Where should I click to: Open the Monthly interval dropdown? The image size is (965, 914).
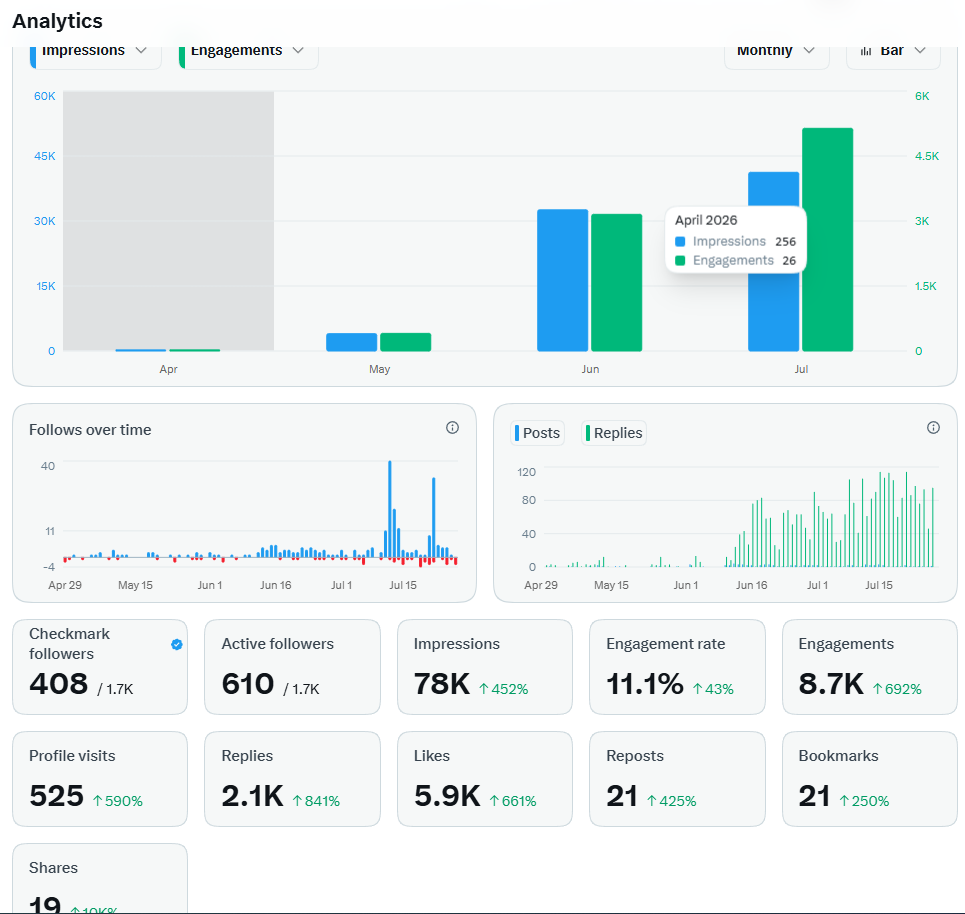[x=776, y=54]
